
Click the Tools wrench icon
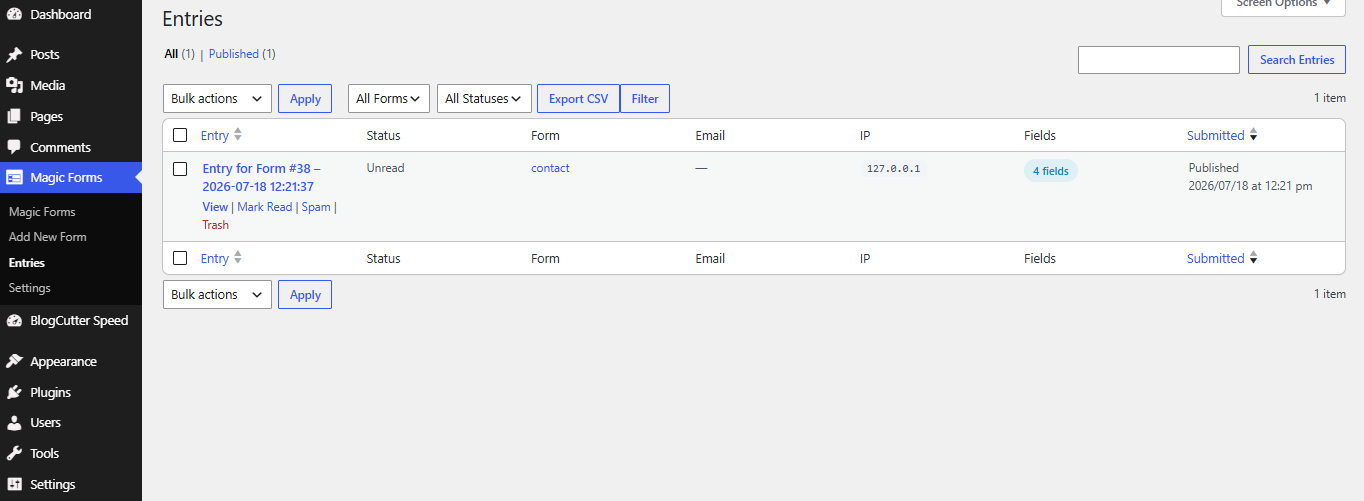pos(14,454)
